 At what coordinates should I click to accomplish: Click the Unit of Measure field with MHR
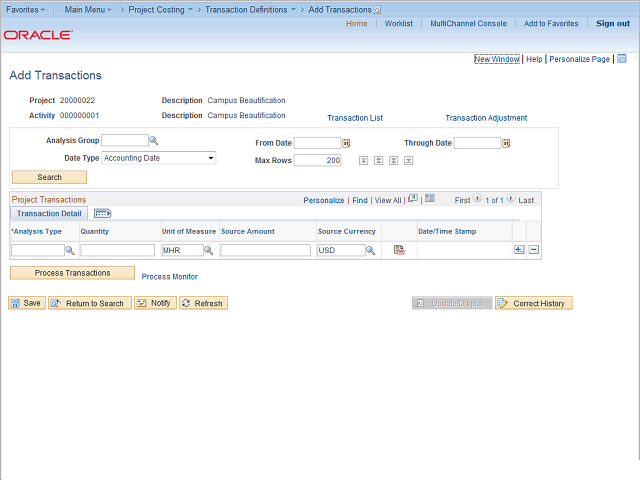pos(182,250)
